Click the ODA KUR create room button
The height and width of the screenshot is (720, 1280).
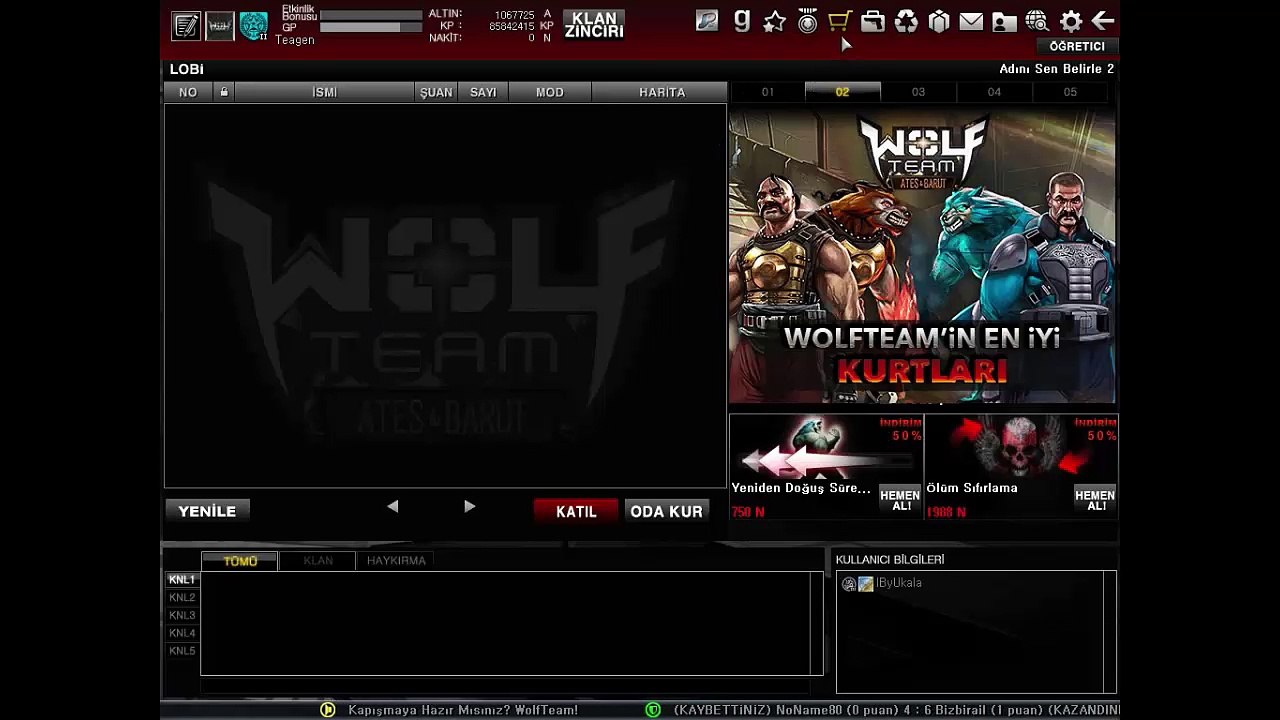pos(666,511)
